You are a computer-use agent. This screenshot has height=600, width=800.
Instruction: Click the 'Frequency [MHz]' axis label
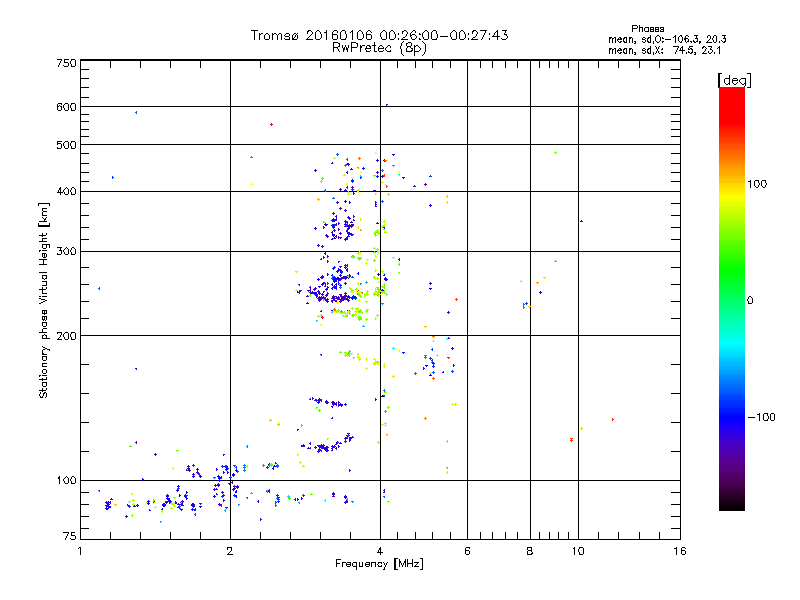pos(379,564)
